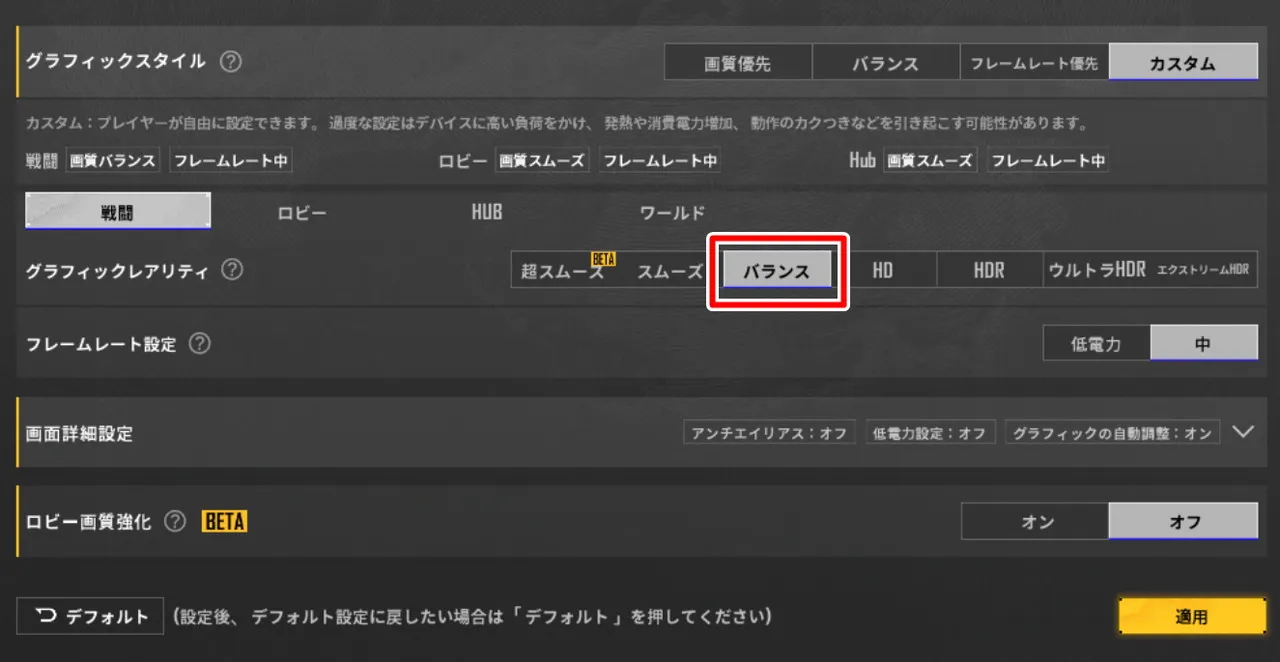Turn ロビー画質強化 to オン

coord(1035,521)
